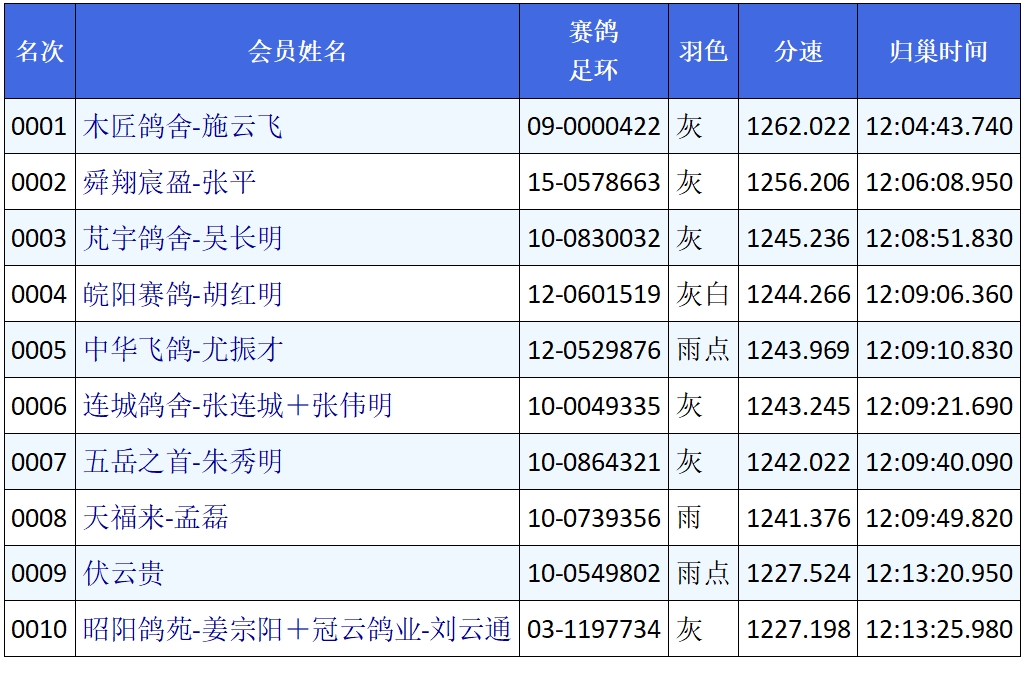
Task: Select speed value 1245.236
Action: click(x=798, y=238)
